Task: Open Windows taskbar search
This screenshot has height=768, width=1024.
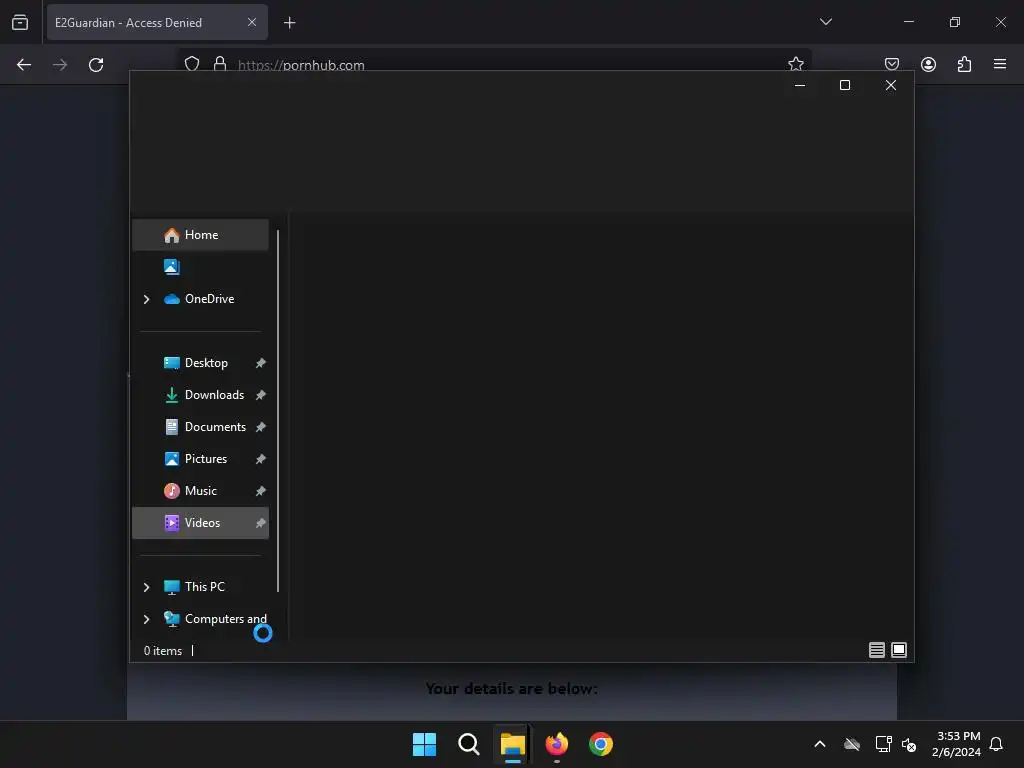Action: click(469, 744)
